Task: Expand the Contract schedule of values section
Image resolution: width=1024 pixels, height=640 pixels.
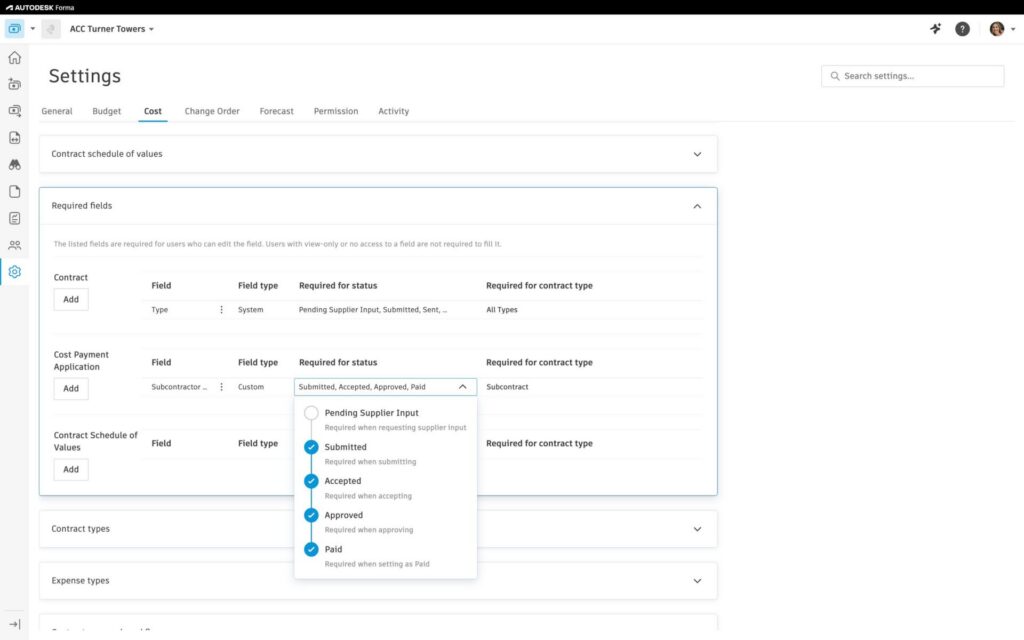Action: point(697,154)
